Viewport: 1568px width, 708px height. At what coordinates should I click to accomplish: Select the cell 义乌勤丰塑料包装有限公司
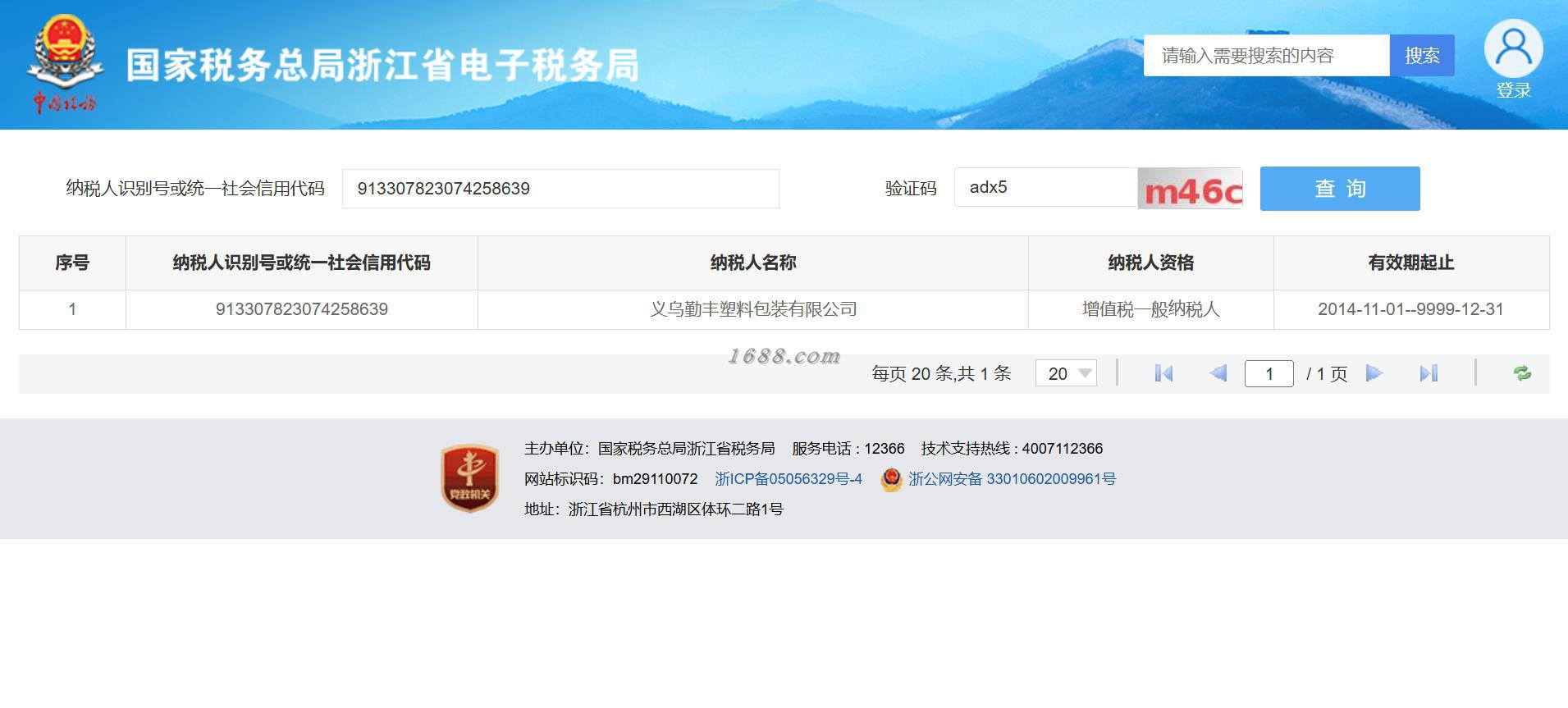[x=753, y=309]
